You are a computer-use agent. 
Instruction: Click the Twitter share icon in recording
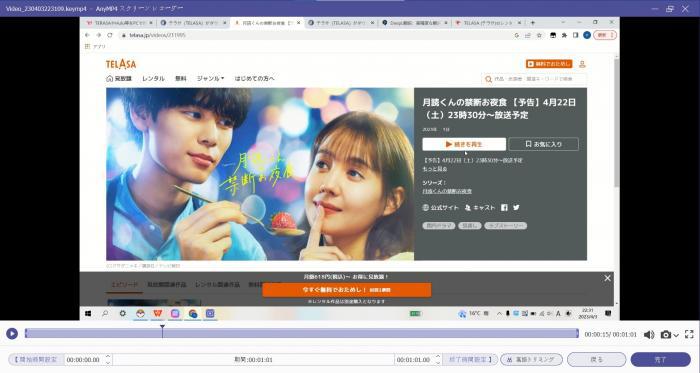516,207
